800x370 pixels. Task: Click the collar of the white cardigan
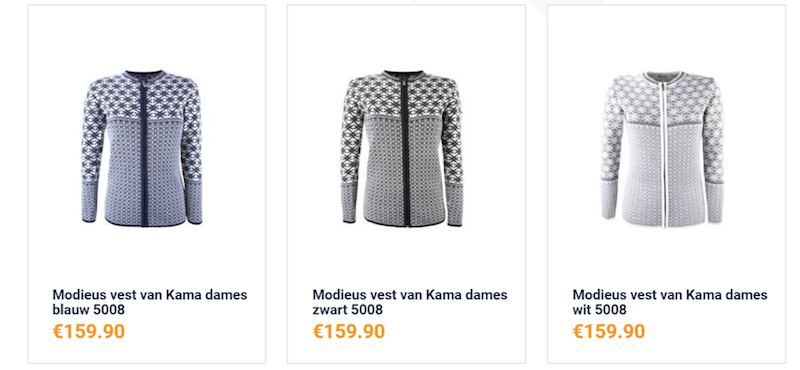click(663, 76)
